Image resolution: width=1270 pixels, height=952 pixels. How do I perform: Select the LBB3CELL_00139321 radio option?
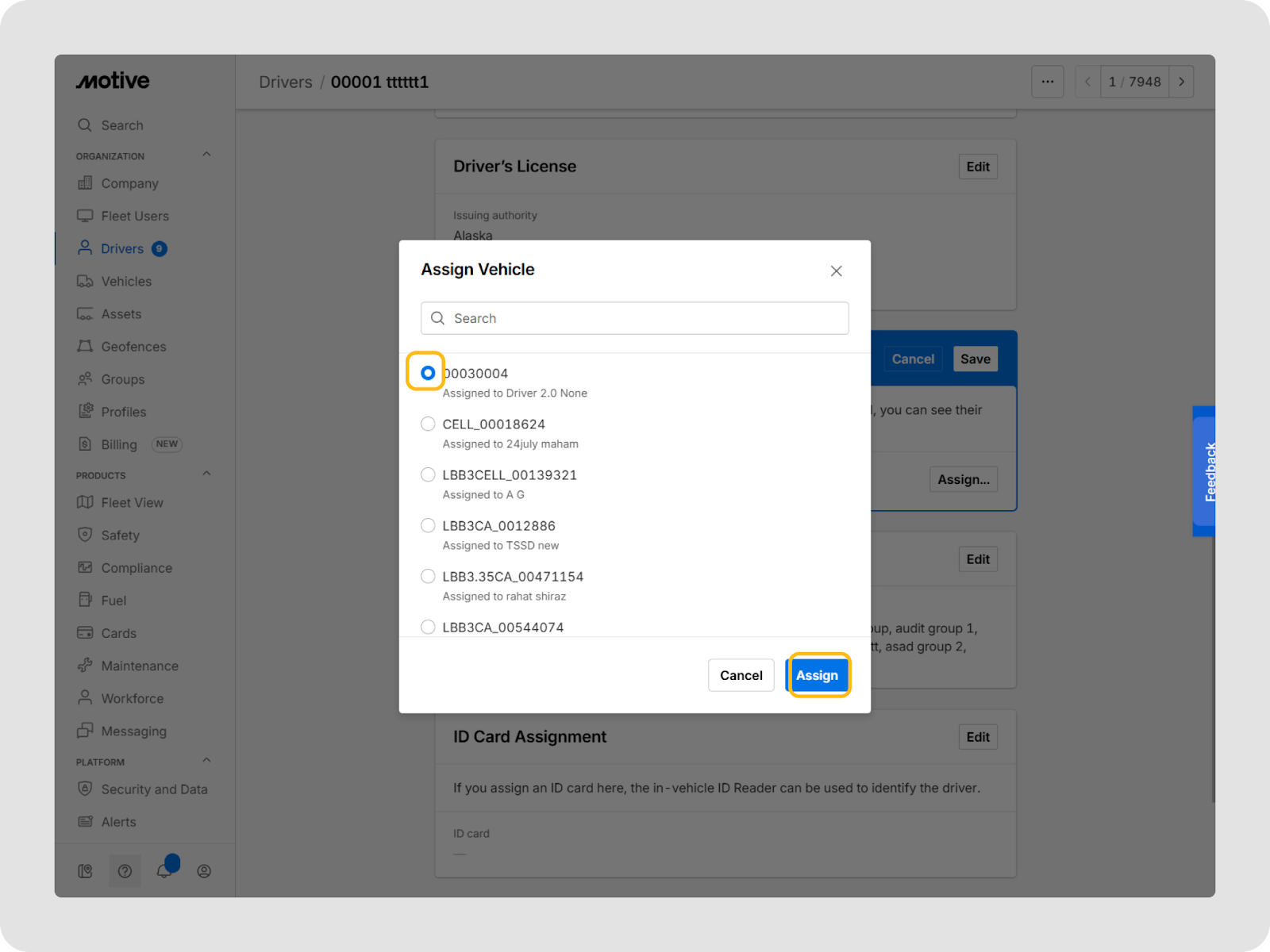pyautogui.click(x=428, y=474)
